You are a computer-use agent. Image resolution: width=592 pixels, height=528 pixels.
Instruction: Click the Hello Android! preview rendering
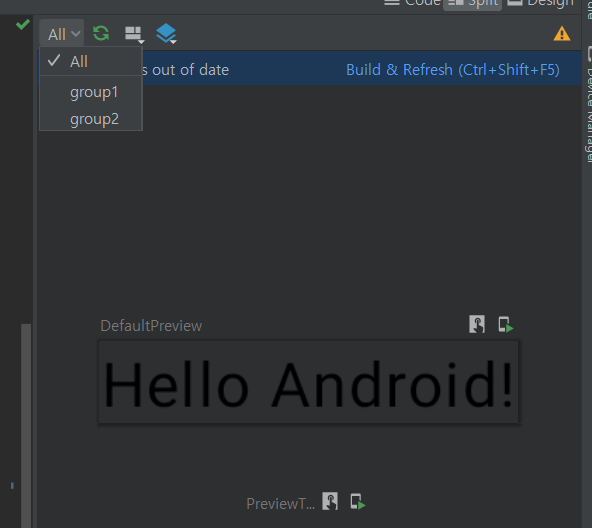pyautogui.click(x=308, y=382)
